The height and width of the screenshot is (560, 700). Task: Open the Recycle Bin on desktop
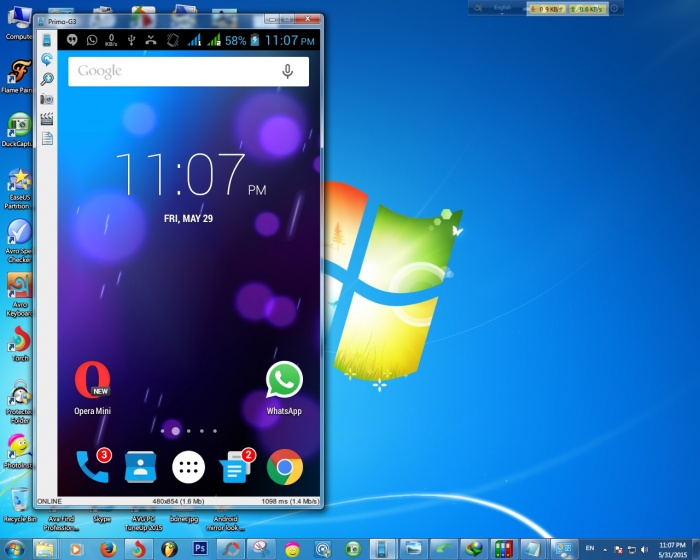coord(20,505)
